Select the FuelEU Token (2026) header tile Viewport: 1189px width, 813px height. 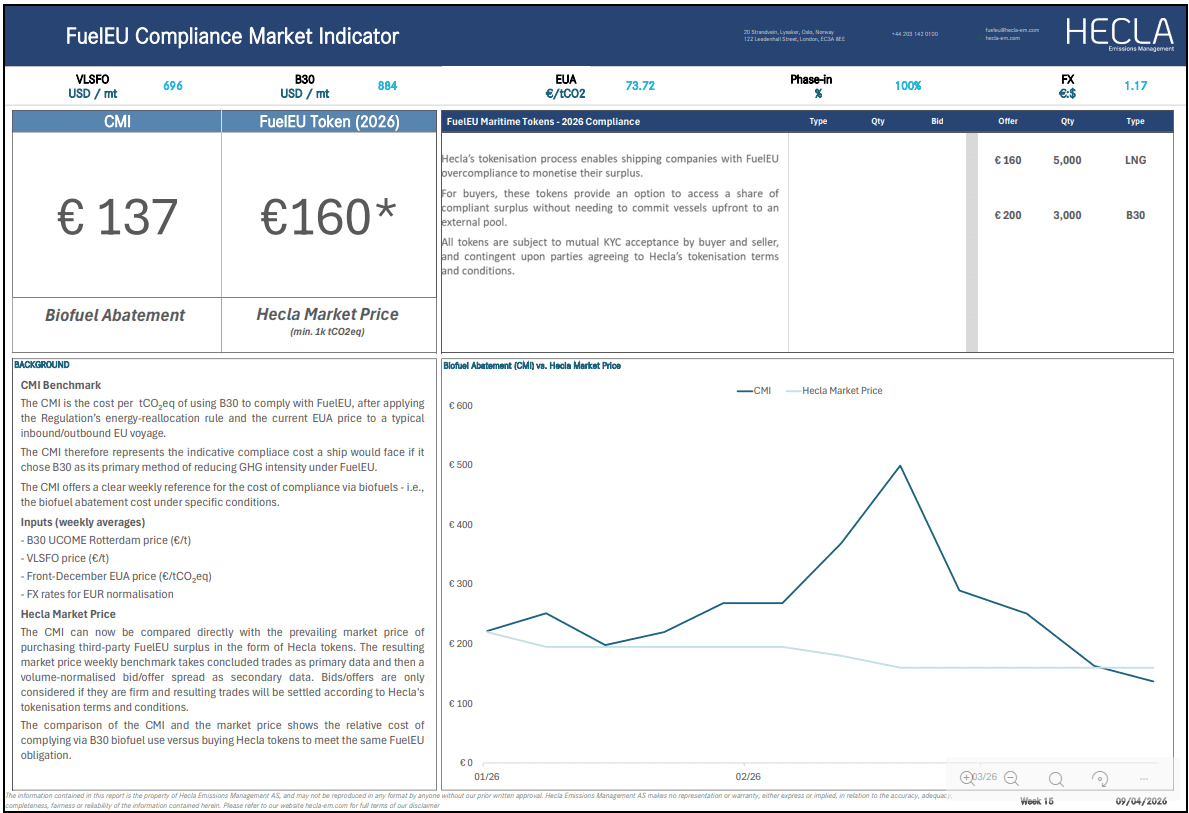329,121
